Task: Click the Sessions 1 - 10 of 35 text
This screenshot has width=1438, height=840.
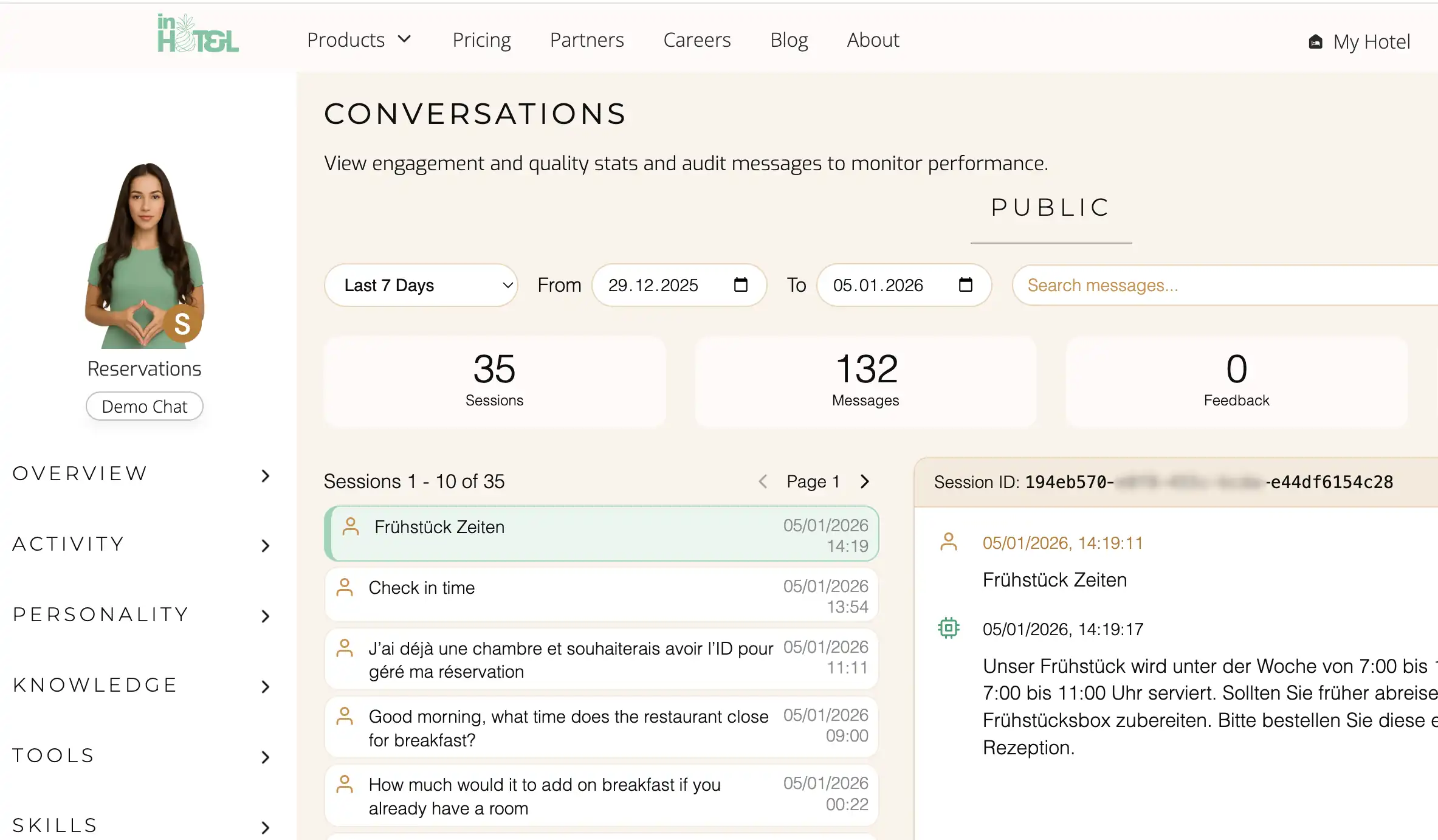Action: click(x=414, y=481)
